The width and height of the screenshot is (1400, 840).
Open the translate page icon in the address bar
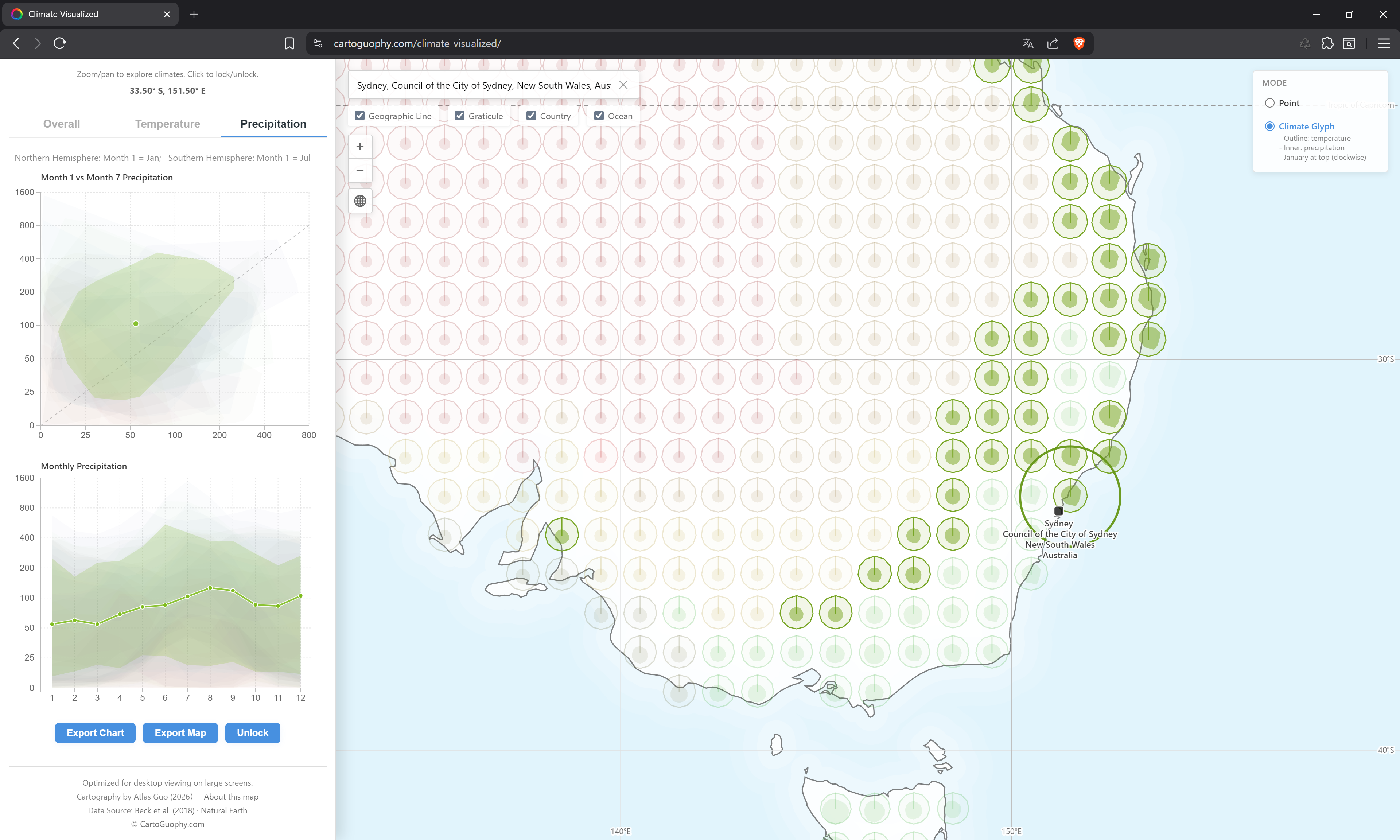(1028, 43)
